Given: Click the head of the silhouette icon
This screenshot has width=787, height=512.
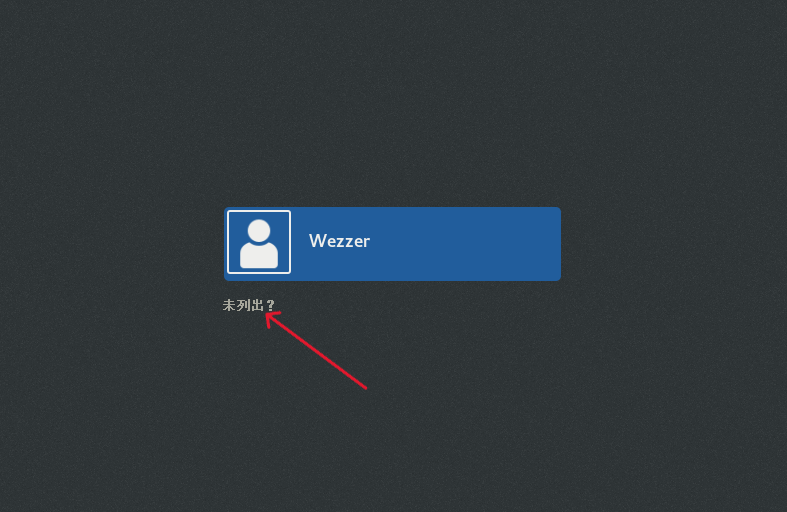Looking at the screenshot, I should coord(259,231).
